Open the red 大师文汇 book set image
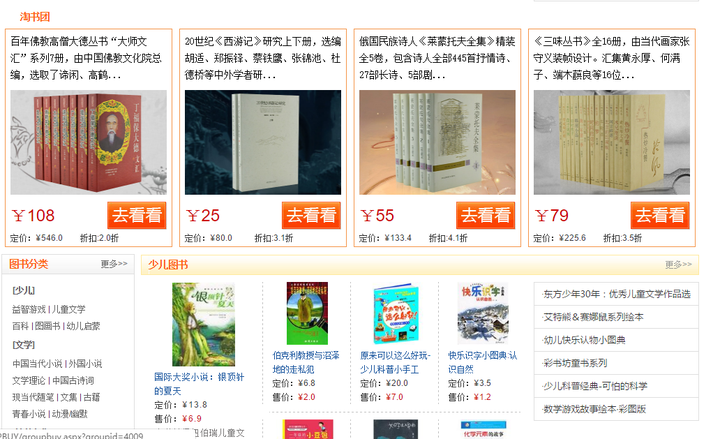720x439 pixels. pos(89,142)
